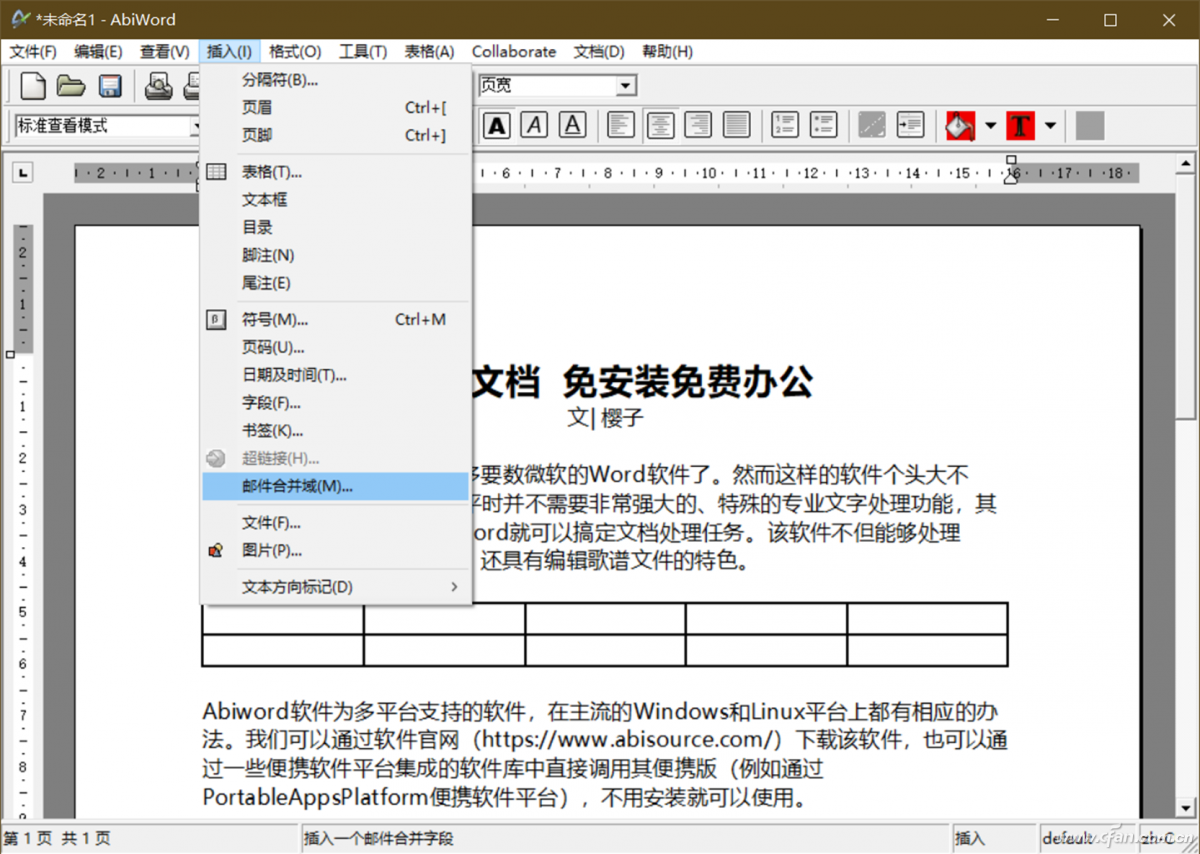Save the current document
The height and width of the screenshot is (854, 1200).
tap(110, 86)
